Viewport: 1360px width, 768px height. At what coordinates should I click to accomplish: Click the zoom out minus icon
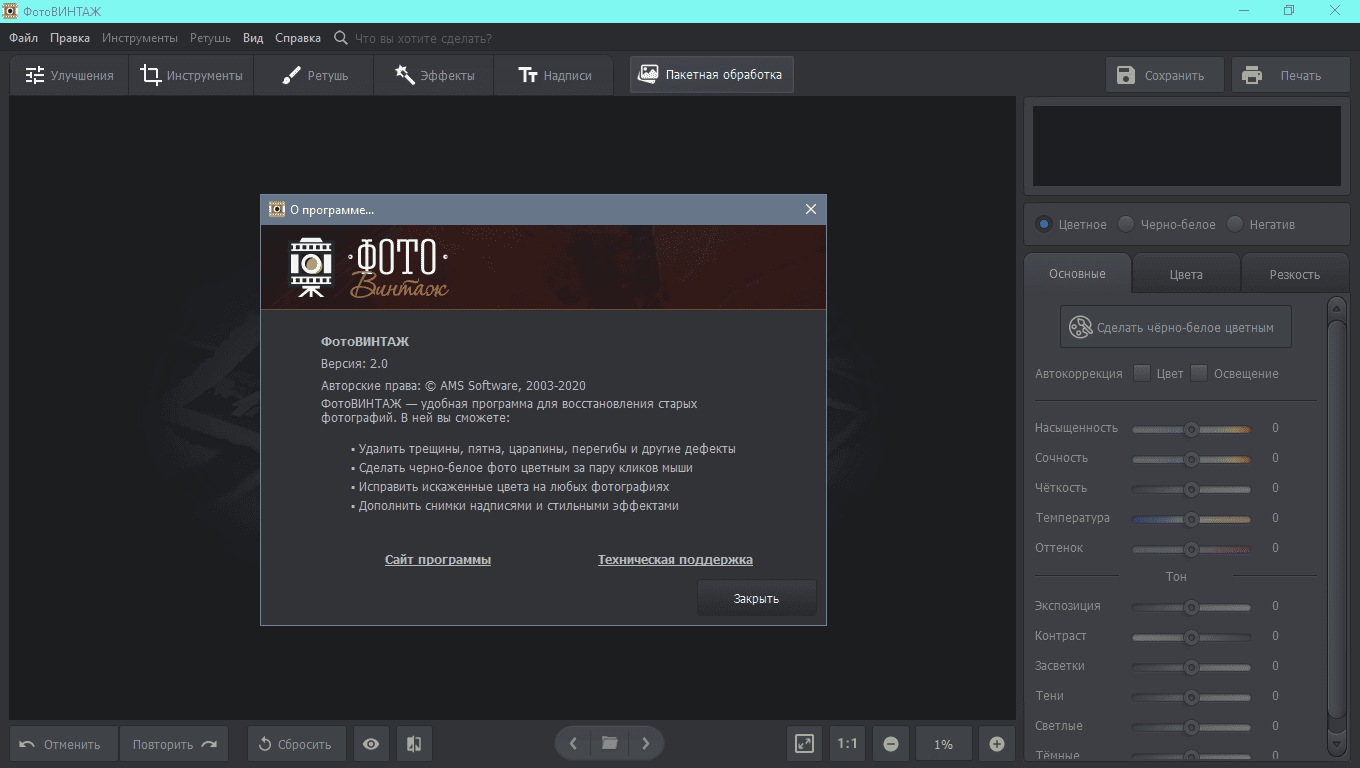(x=891, y=744)
